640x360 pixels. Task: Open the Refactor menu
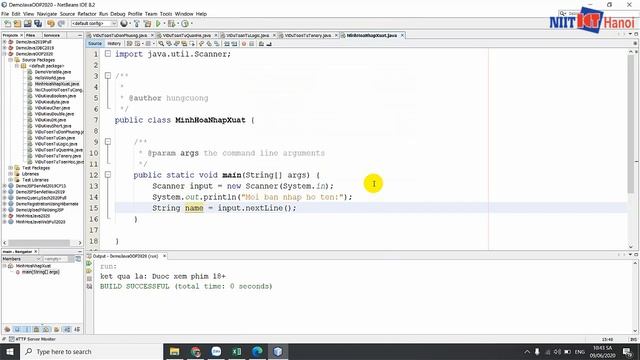pyautogui.click(x=87, y=14)
